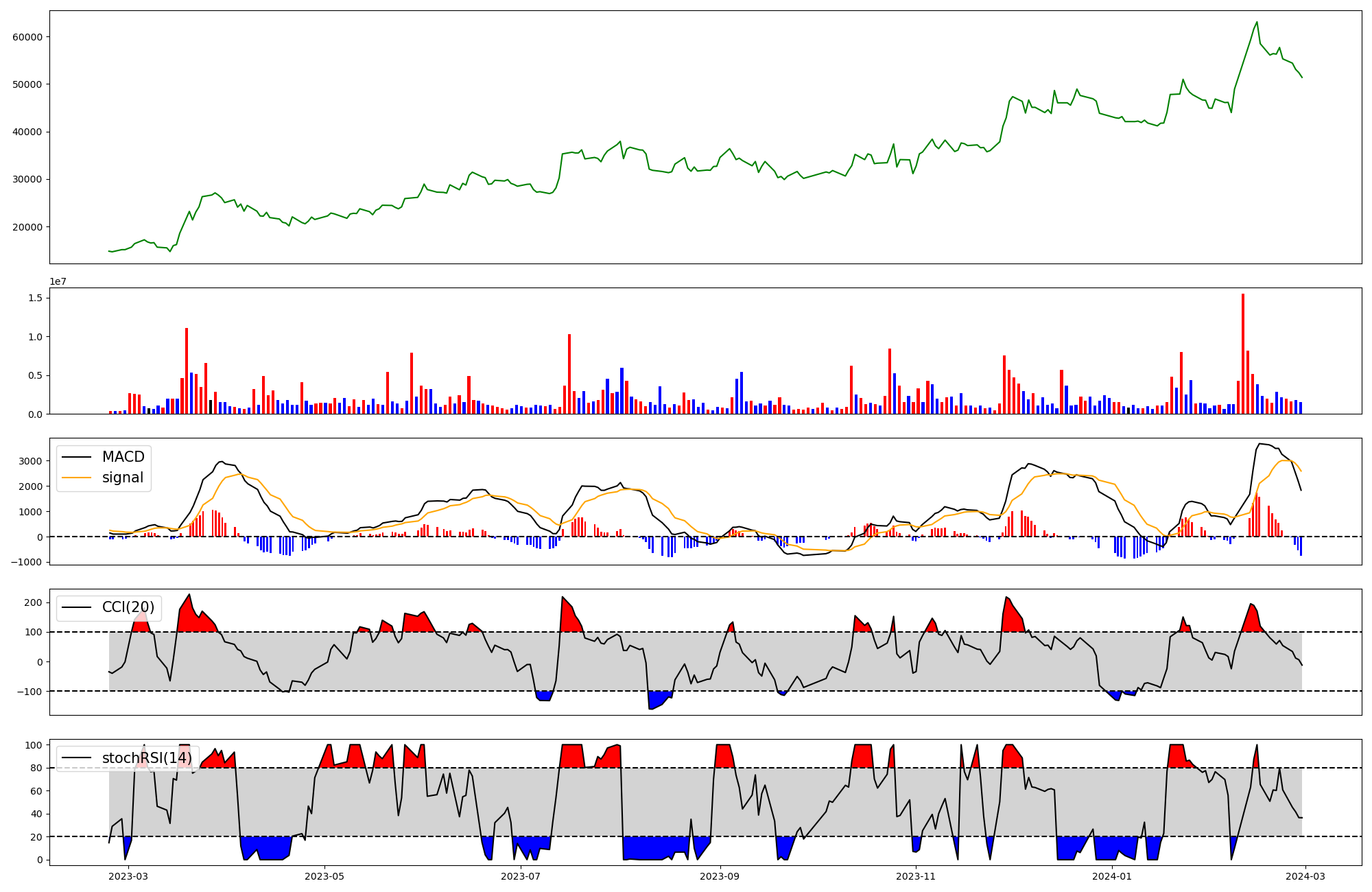The height and width of the screenshot is (892, 1372).
Task: Click the orange signal legend line swatch
Action: point(75,478)
